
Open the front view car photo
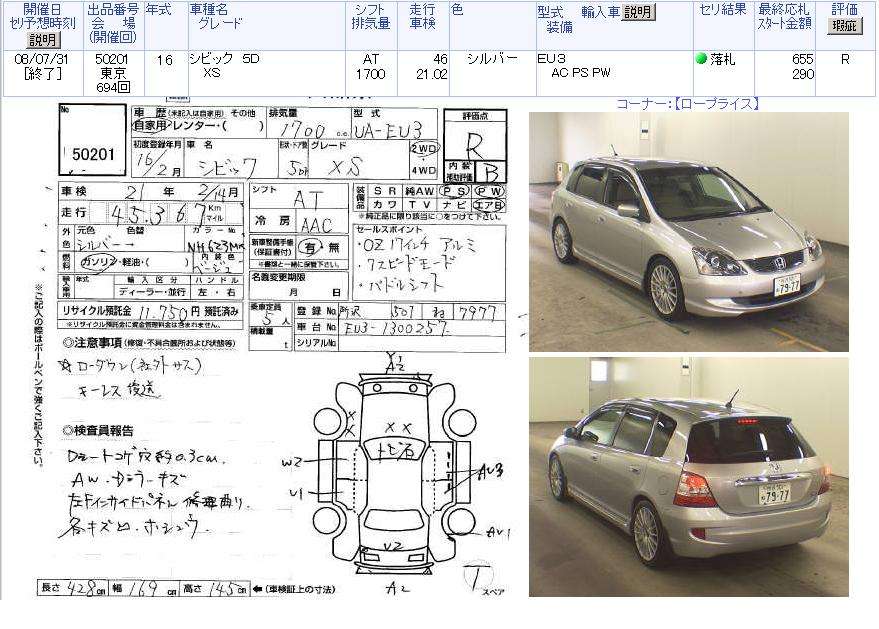coord(688,232)
